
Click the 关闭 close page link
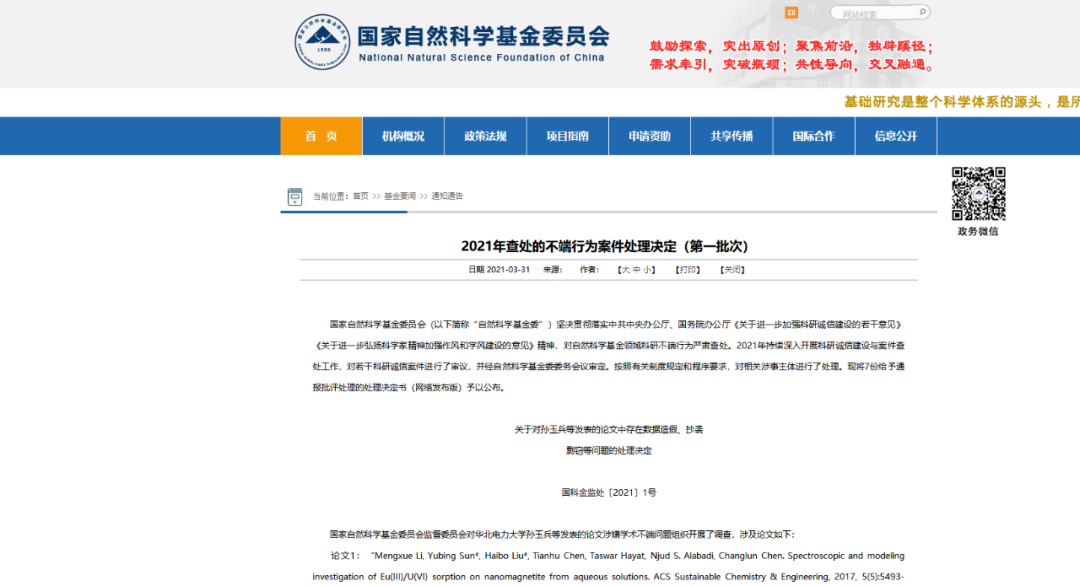pos(733,270)
